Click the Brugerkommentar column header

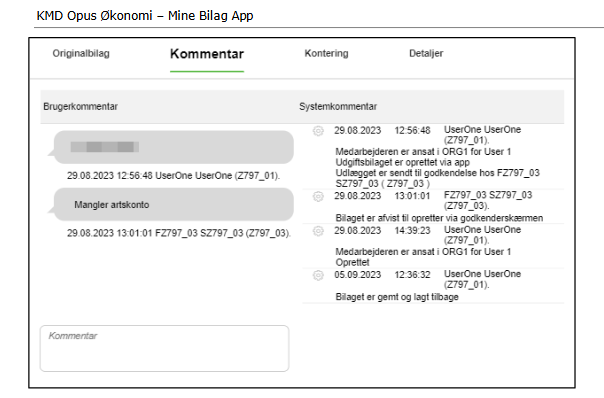point(81,107)
